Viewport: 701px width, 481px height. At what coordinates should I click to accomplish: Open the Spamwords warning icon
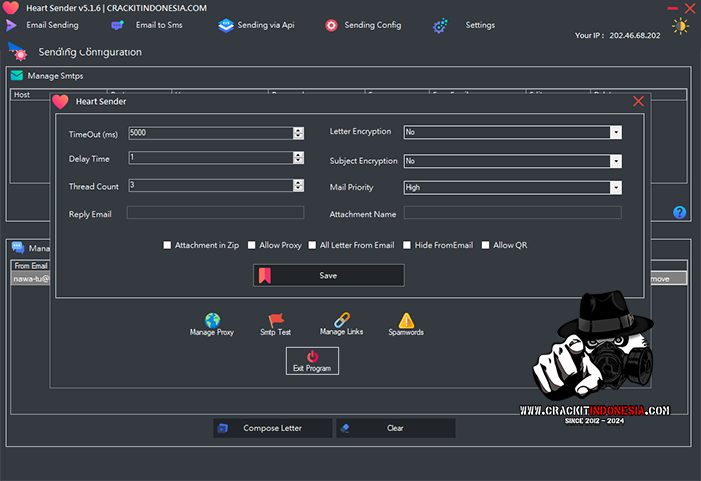(406, 319)
